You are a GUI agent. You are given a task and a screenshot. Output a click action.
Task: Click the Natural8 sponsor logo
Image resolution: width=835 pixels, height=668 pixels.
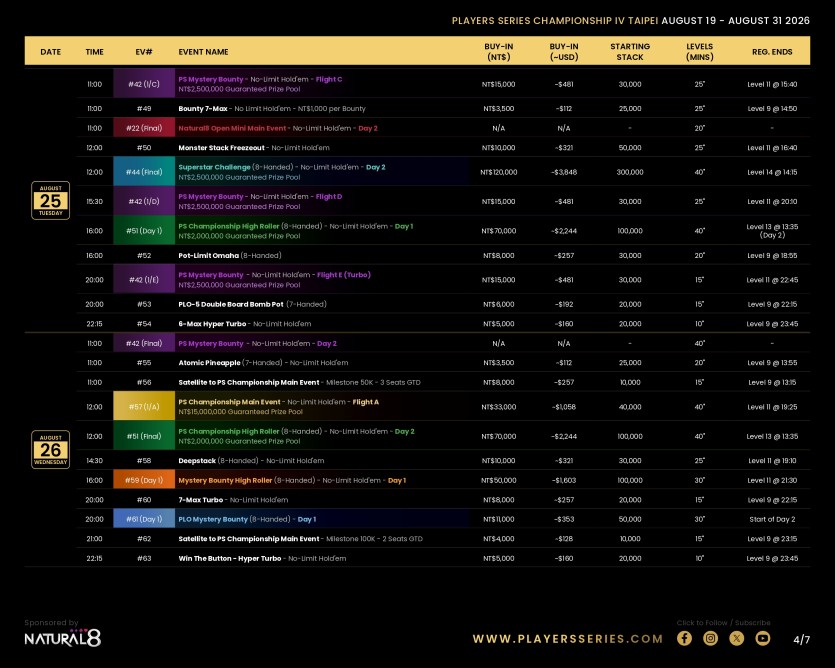[x=63, y=638]
